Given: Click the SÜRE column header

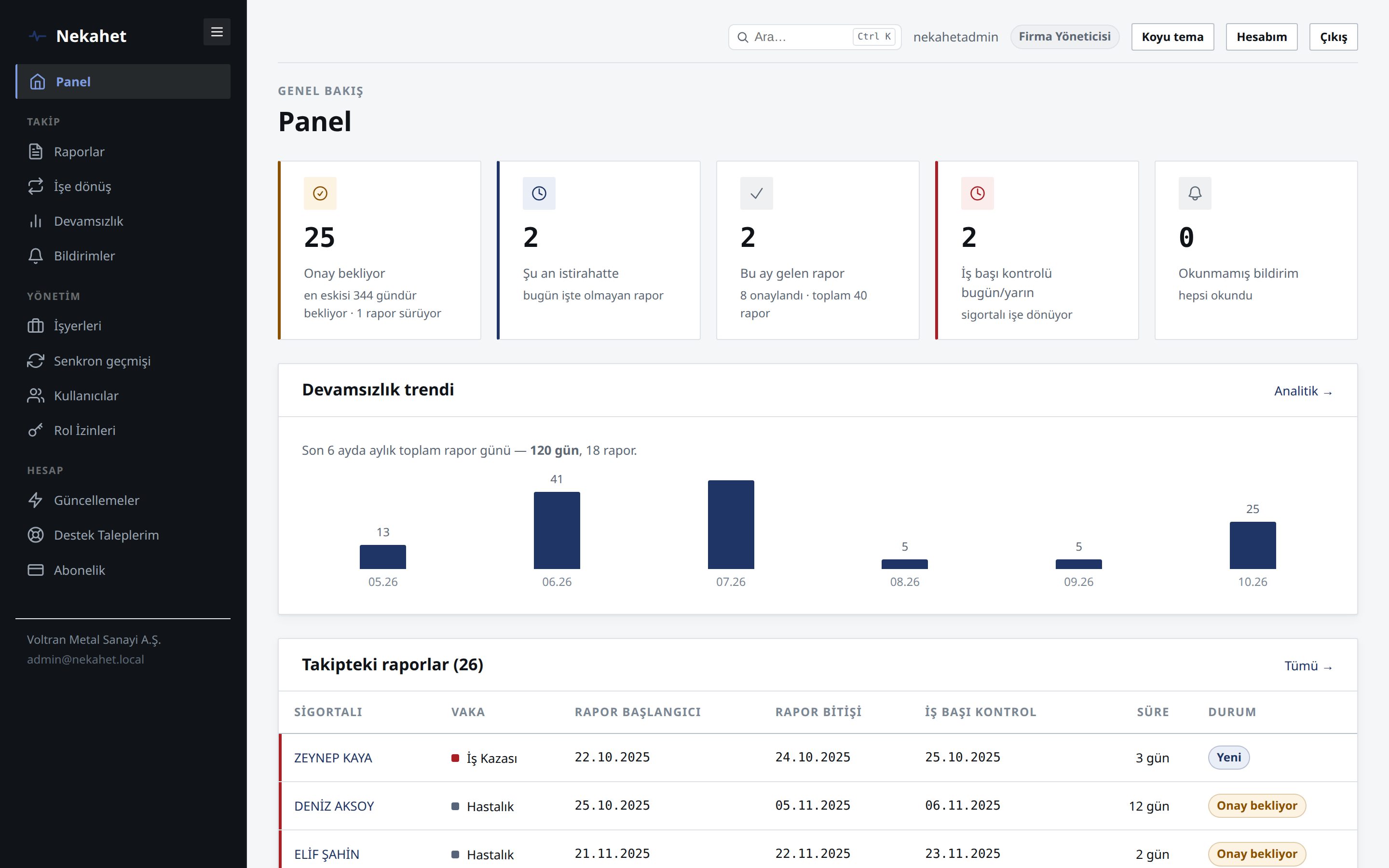Looking at the screenshot, I should pos(1153,712).
